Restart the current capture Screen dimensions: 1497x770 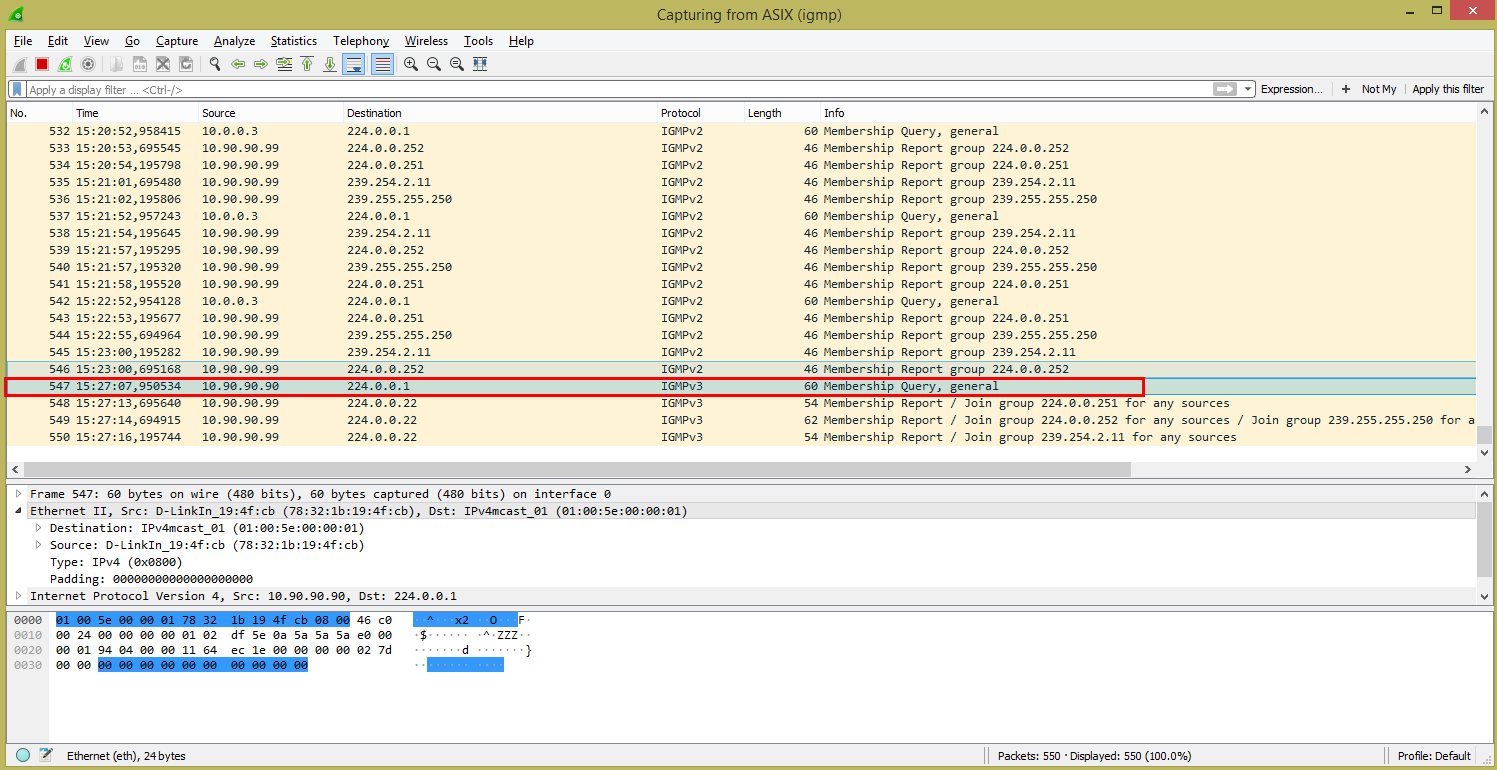[x=65, y=64]
